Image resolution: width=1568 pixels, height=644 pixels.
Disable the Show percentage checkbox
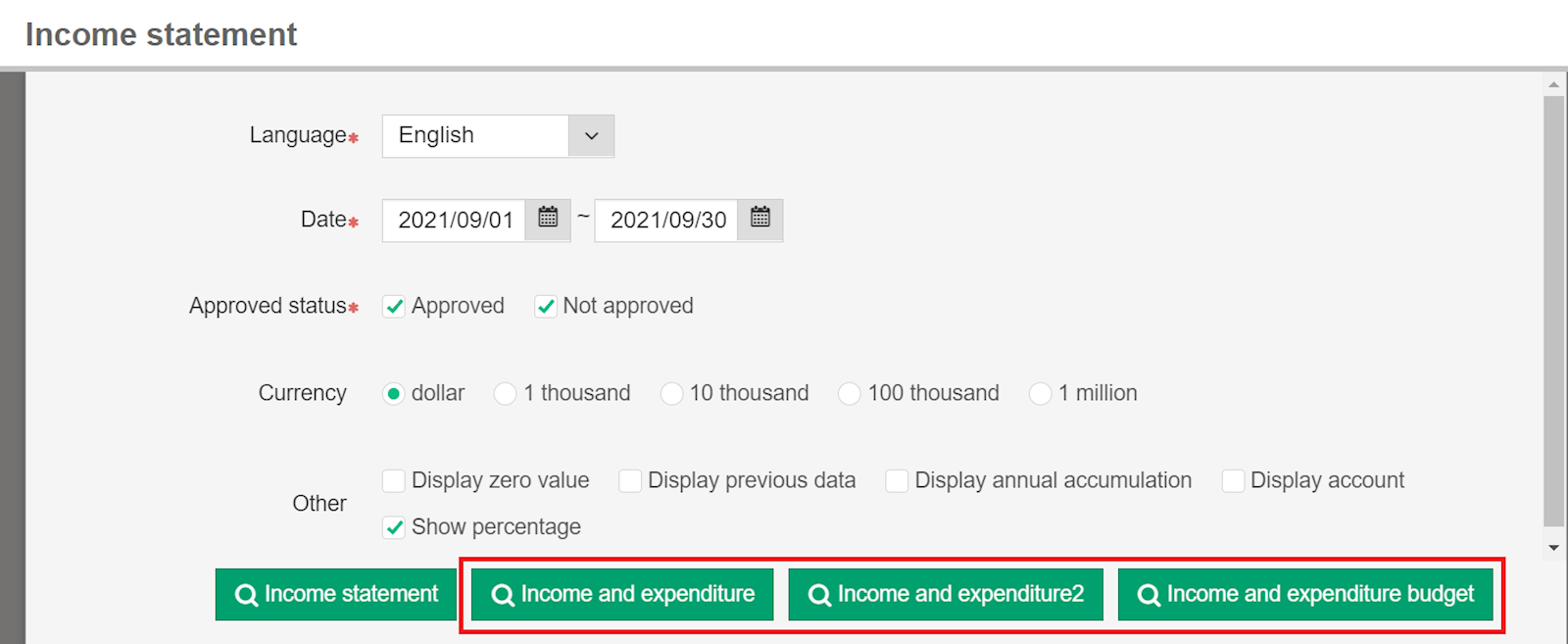(394, 527)
